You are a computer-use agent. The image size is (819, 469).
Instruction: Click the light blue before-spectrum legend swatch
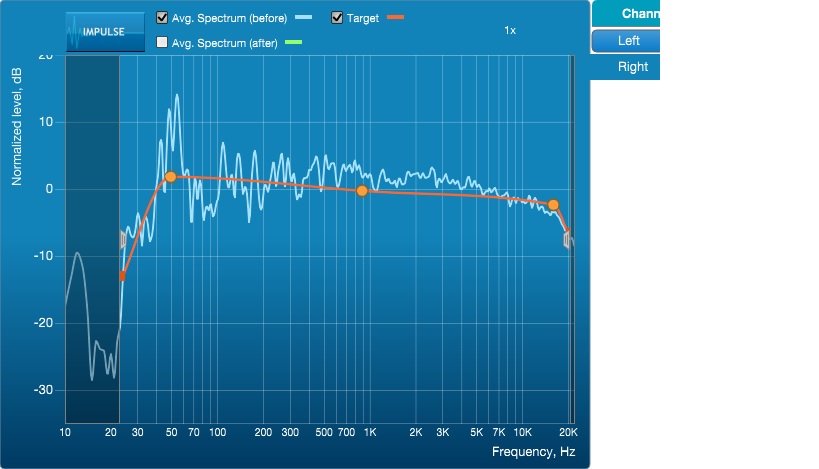click(303, 17)
